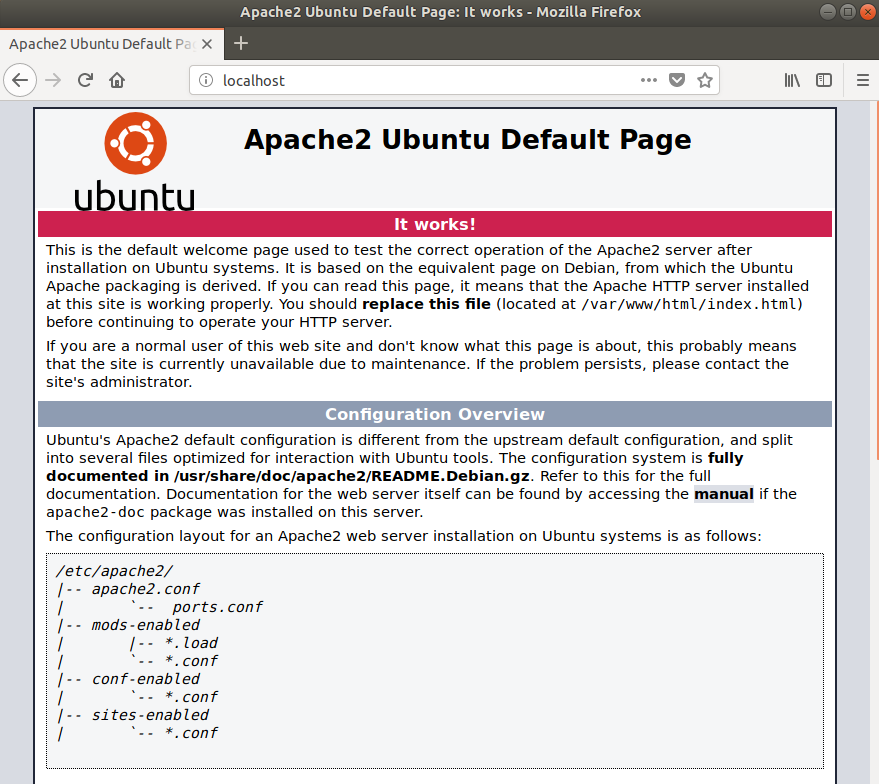Click the Apache2 Ubuntu Default Page heading
Screen dimensions: 879x784
click(x=468, y=139)
